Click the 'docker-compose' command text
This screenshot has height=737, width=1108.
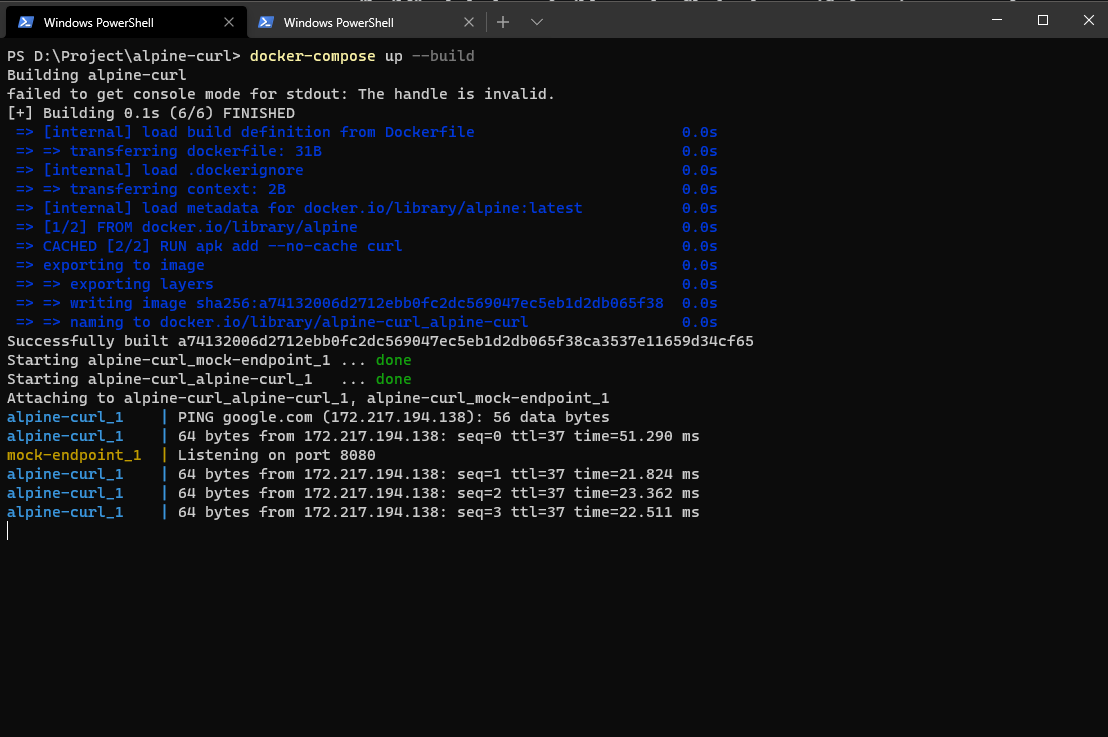click(x=312, y=56)
